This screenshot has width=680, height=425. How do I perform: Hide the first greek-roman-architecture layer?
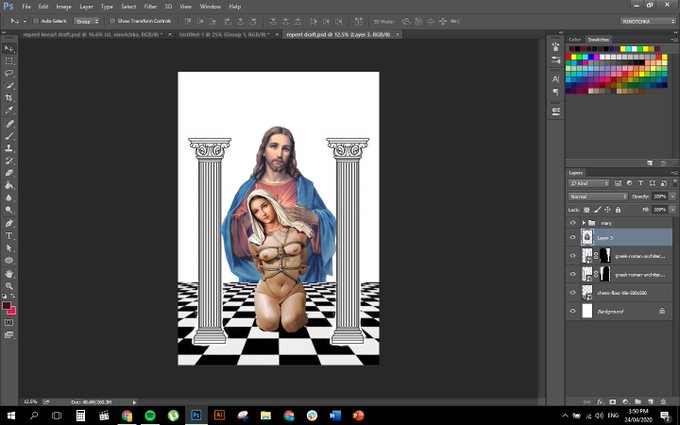572,256
